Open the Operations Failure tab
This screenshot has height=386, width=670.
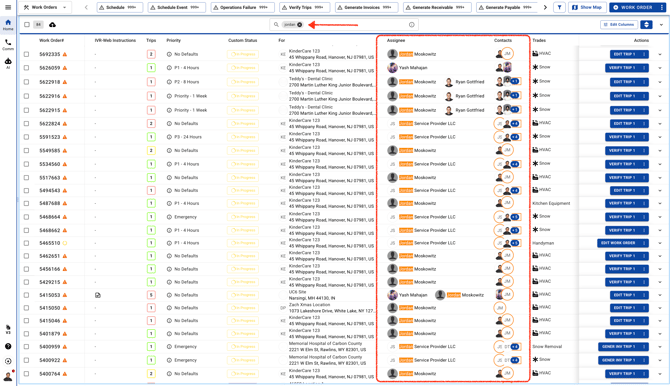coord(243,7)
